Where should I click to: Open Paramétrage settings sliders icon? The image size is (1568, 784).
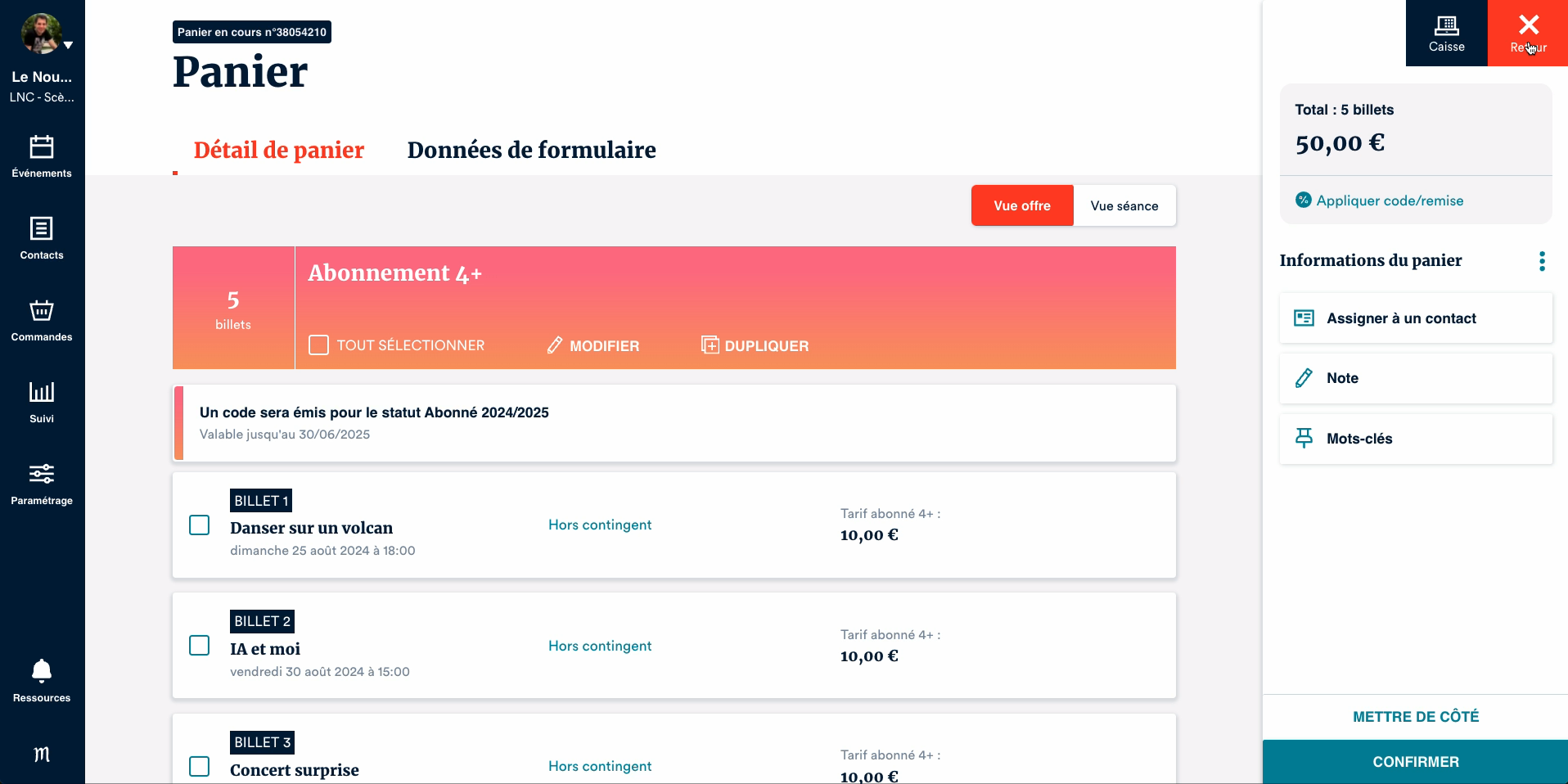click(42, 475)
